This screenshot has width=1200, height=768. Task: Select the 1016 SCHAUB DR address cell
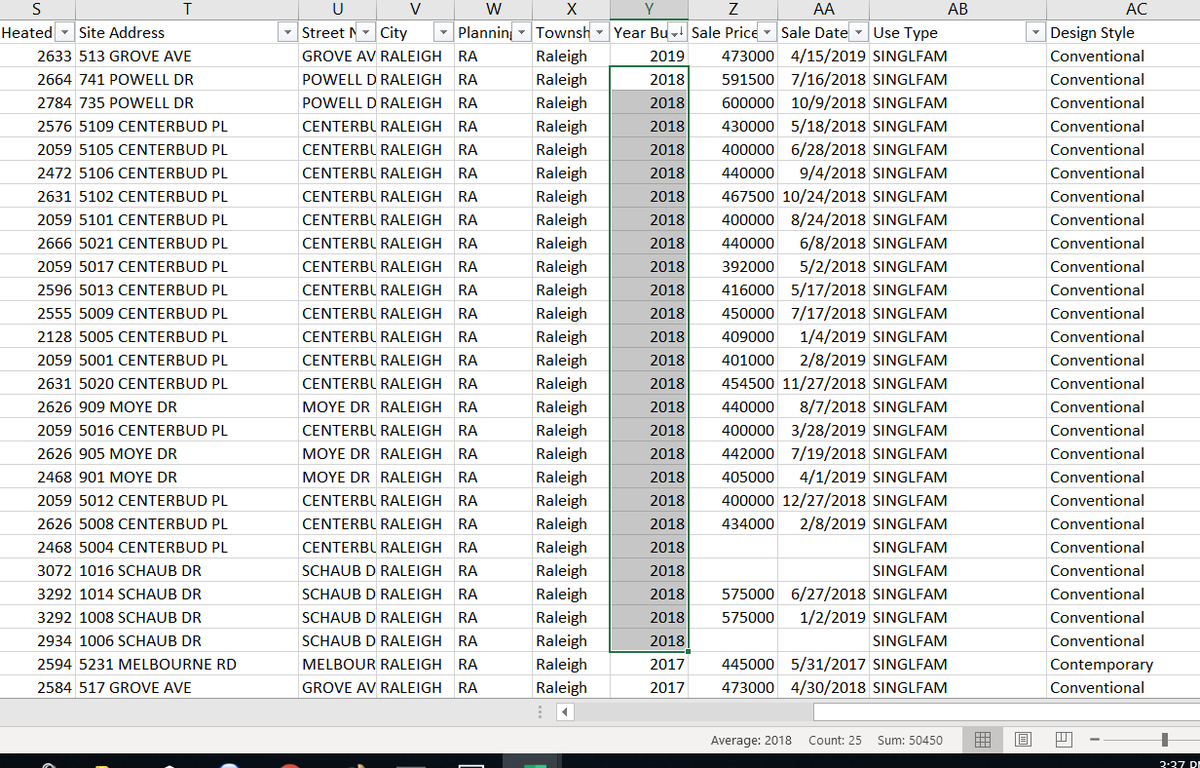[187, 570]
